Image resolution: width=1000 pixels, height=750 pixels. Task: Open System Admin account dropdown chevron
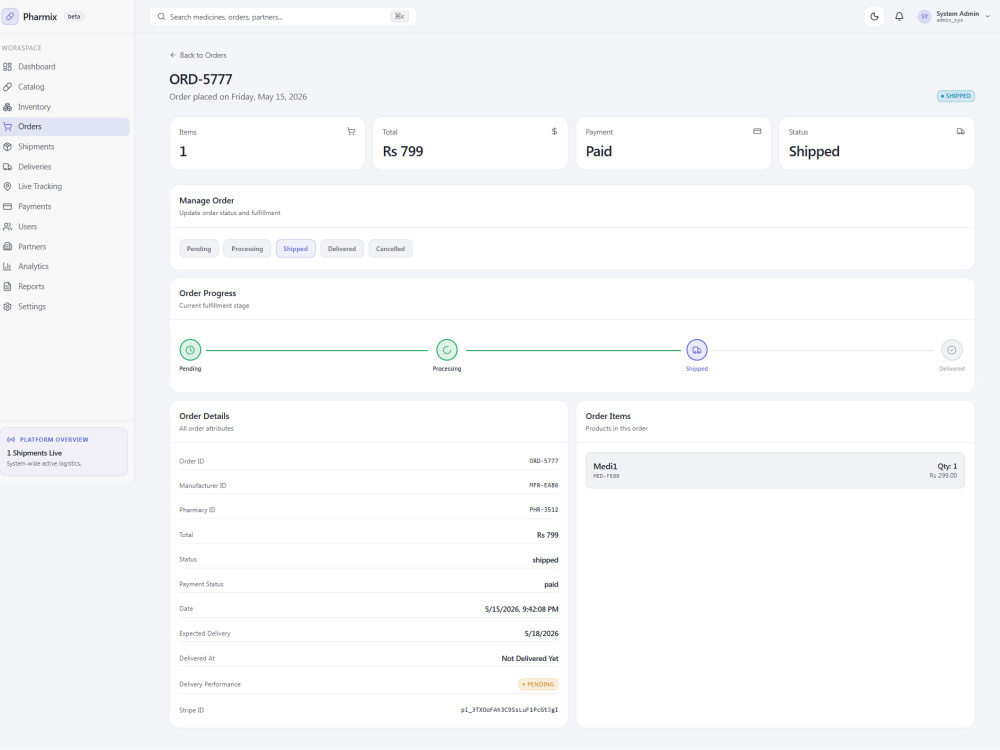point(988,17)
